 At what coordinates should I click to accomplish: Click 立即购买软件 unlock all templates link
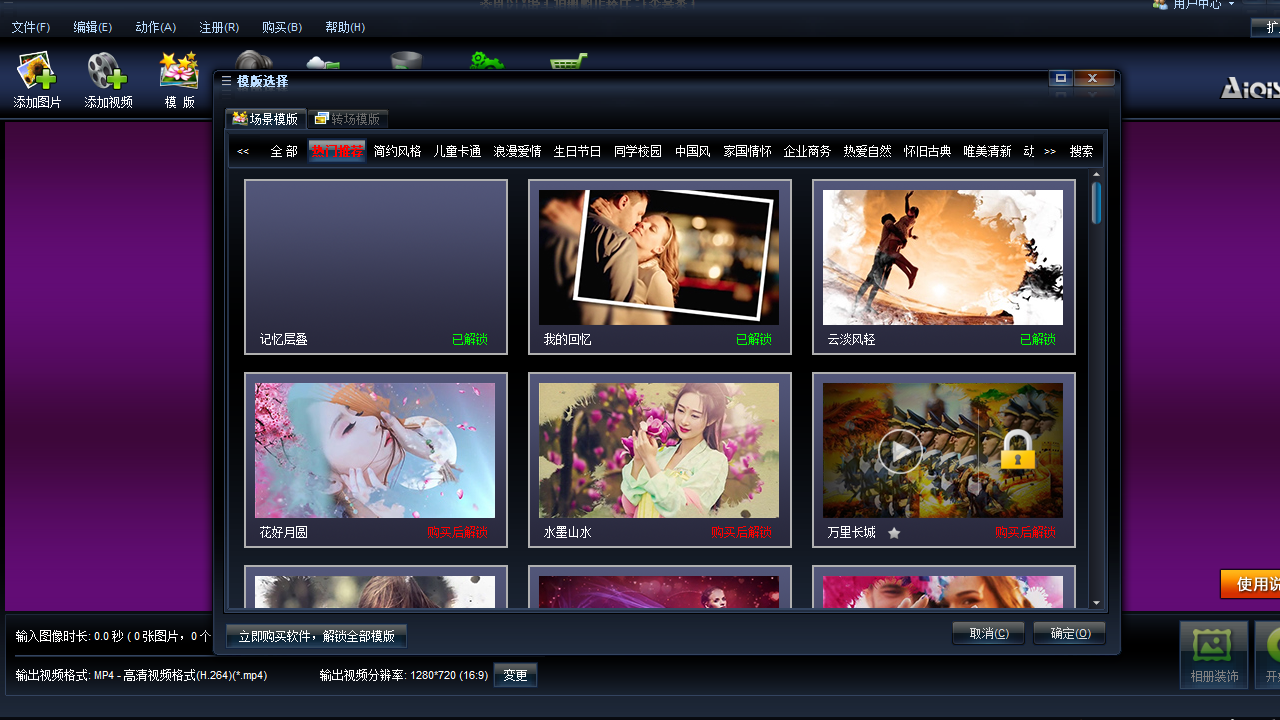click(x=316, y=636)
